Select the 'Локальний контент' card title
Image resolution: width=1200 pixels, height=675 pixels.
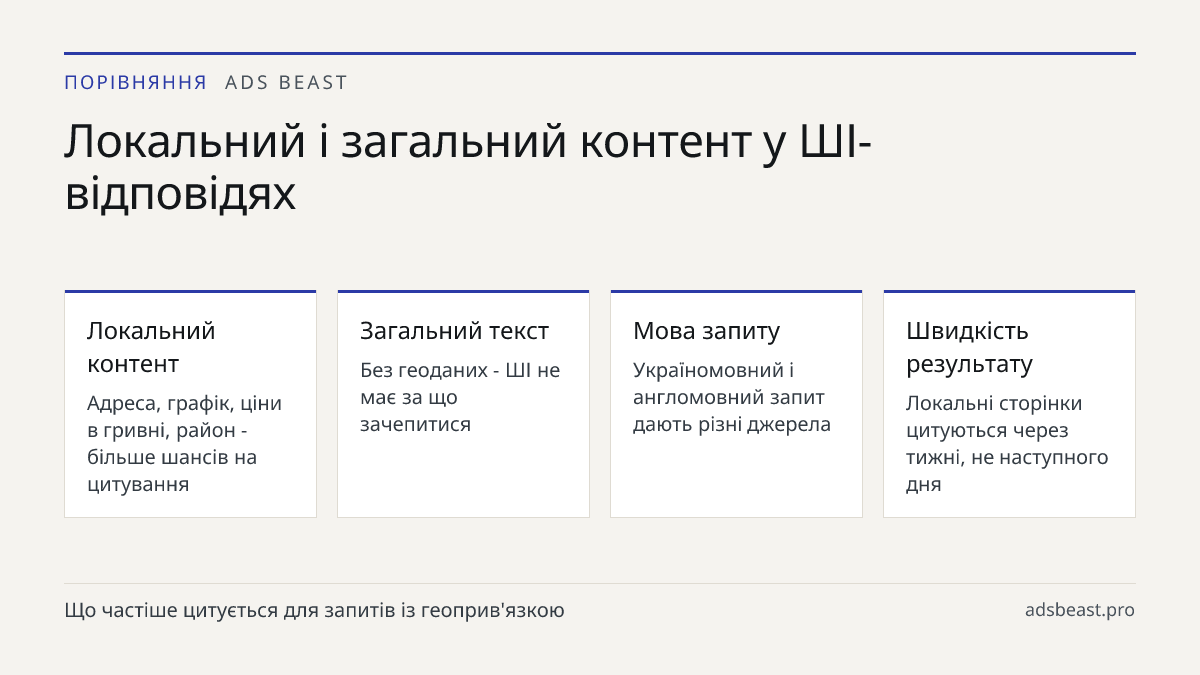[x=151, y=347]
